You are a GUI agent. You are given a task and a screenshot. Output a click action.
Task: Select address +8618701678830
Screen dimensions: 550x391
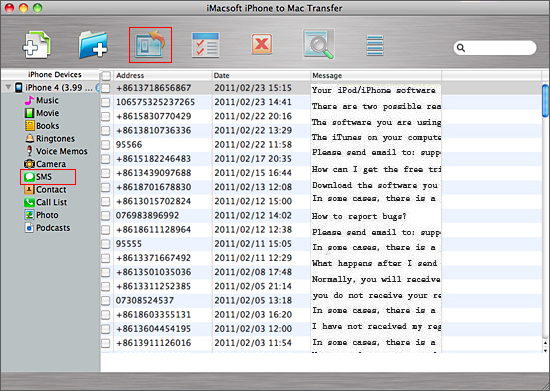pyautogui.click(x=154, y=187)
